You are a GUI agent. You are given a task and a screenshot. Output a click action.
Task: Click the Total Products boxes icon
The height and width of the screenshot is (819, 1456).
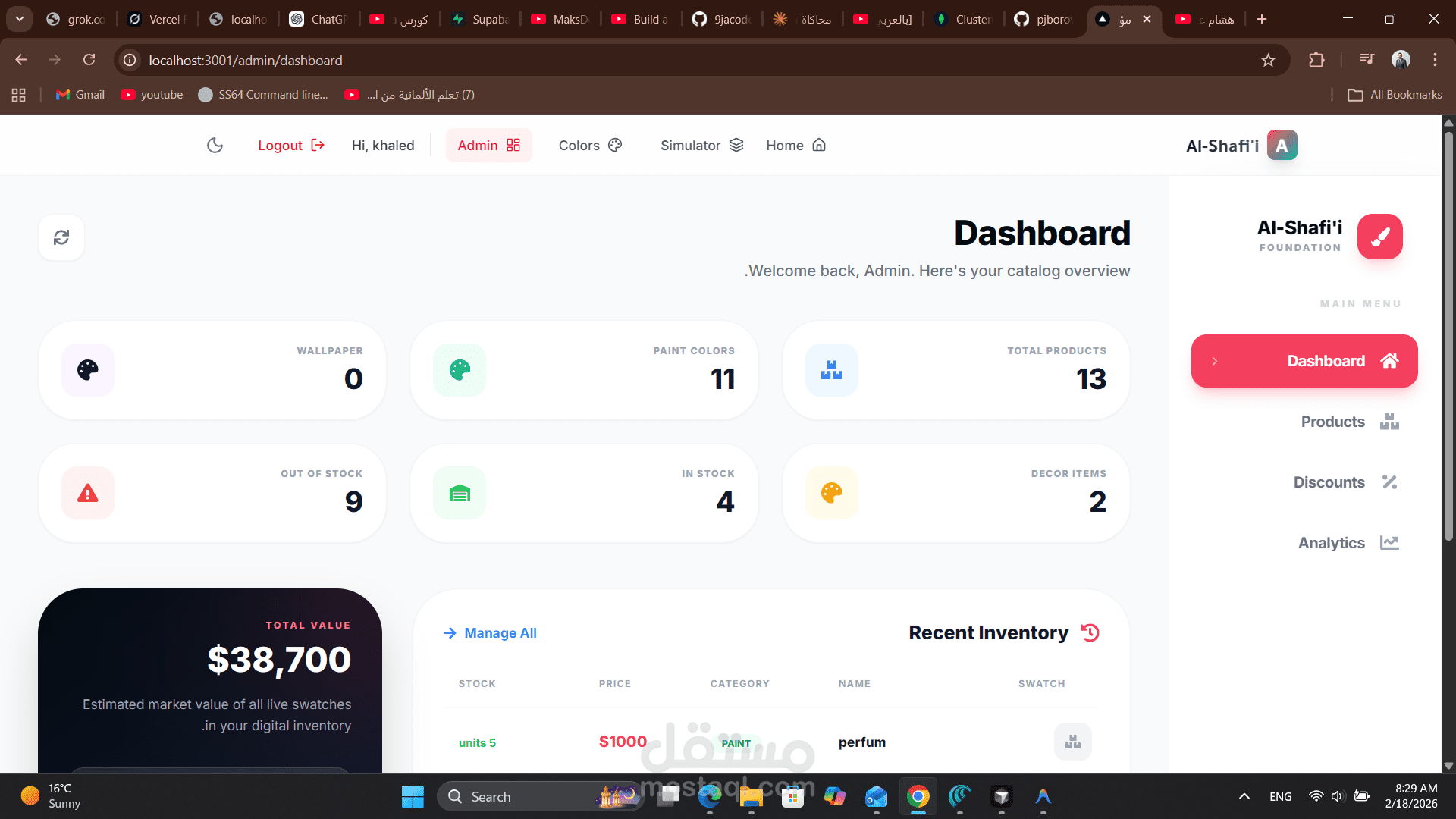831,370
